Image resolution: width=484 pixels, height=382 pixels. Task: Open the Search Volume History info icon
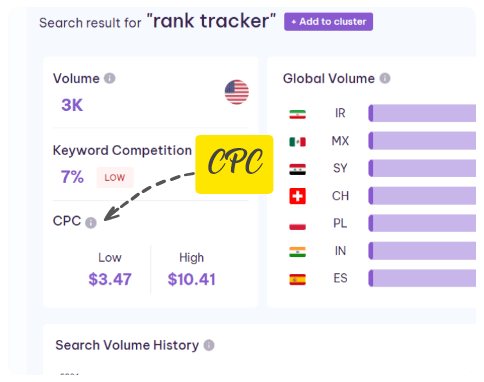(209, 345)
